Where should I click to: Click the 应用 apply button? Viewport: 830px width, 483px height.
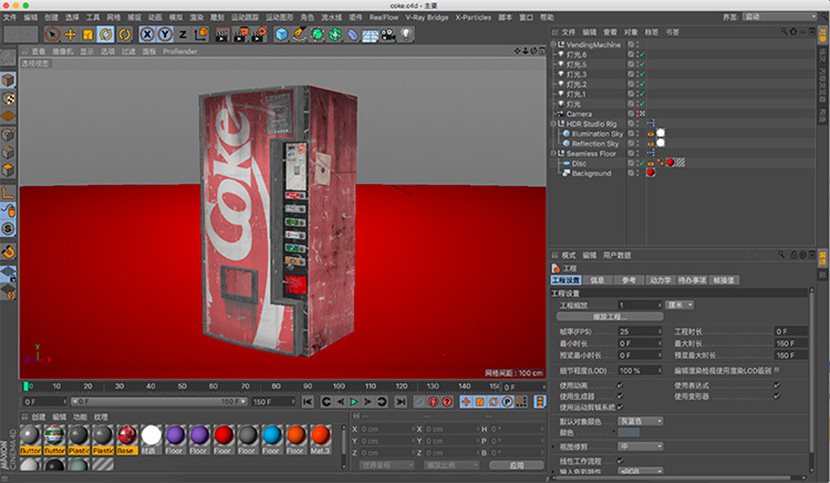point(516,466)
